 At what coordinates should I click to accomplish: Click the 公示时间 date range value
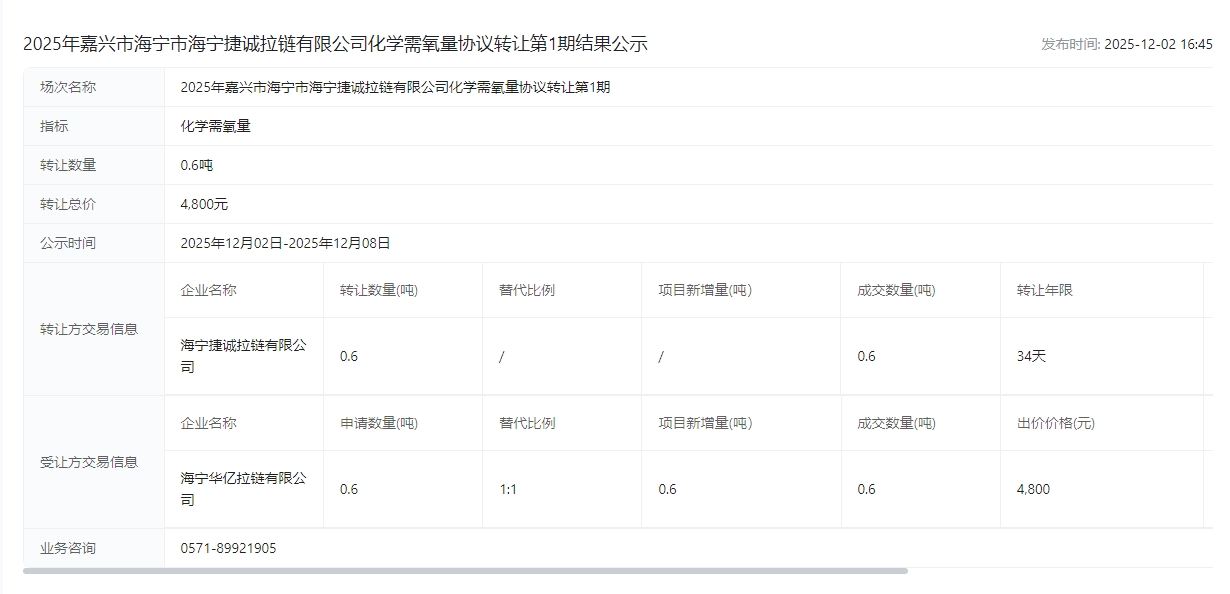[285, 243]
